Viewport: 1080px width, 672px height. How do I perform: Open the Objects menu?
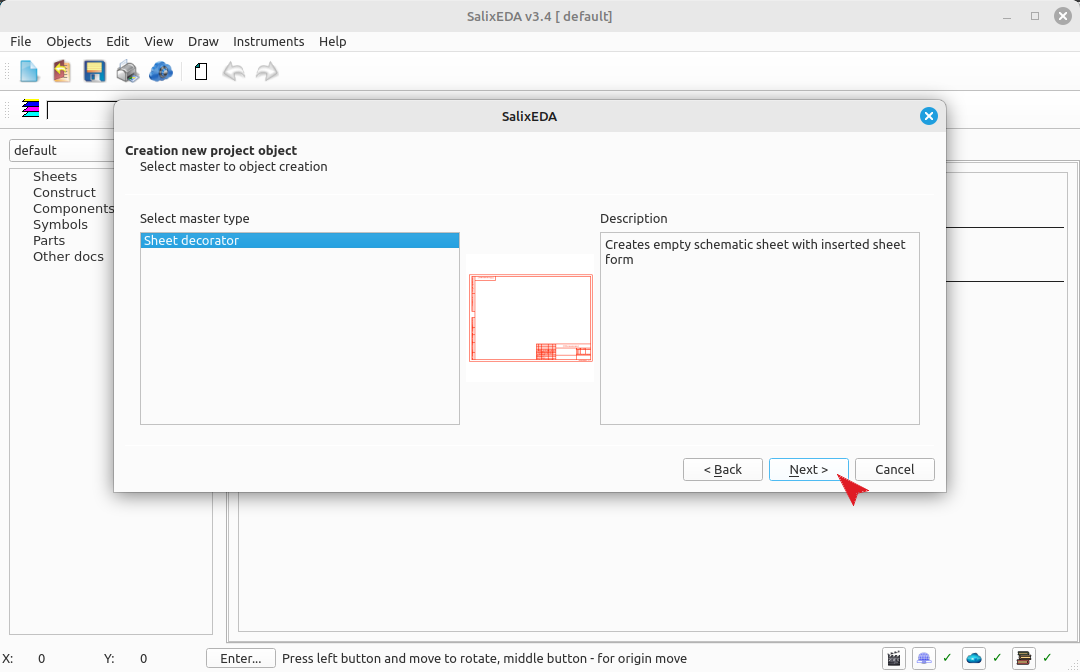coord(69,41)
